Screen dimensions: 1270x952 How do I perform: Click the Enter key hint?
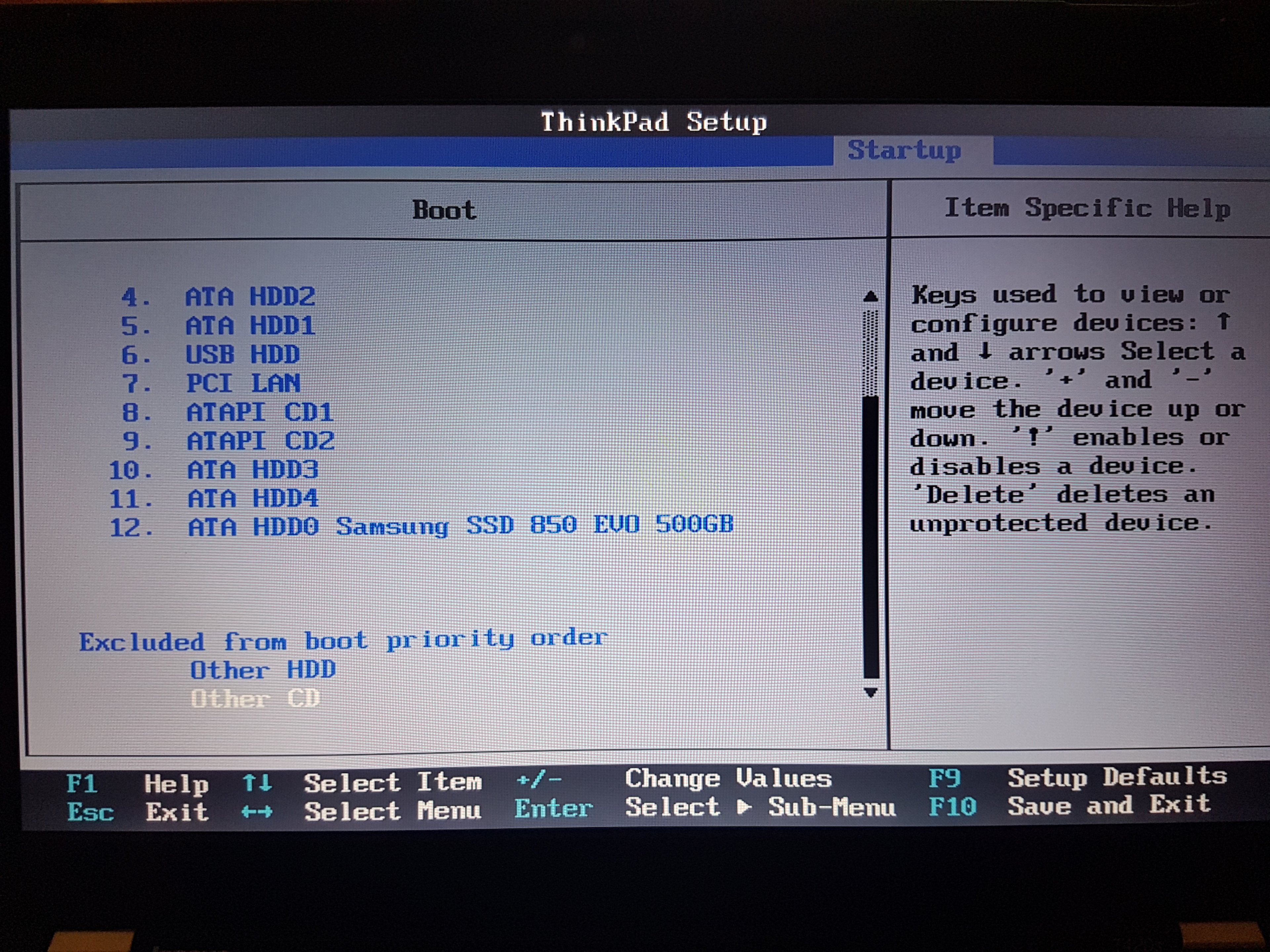(x=553, y=809)
